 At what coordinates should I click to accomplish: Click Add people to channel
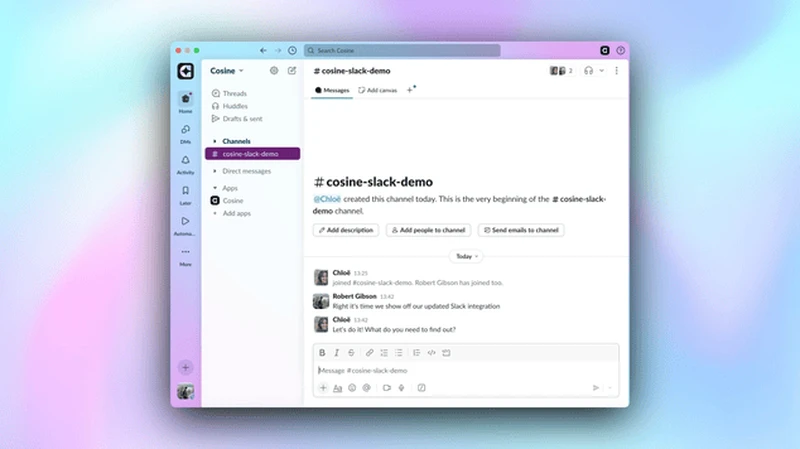pyautogui.click(x=429, y=230)
